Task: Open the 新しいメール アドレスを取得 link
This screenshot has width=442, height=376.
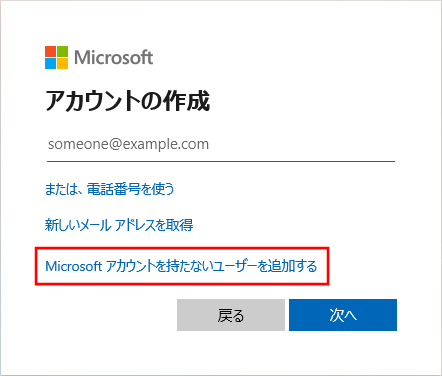Action: point(119,225)
